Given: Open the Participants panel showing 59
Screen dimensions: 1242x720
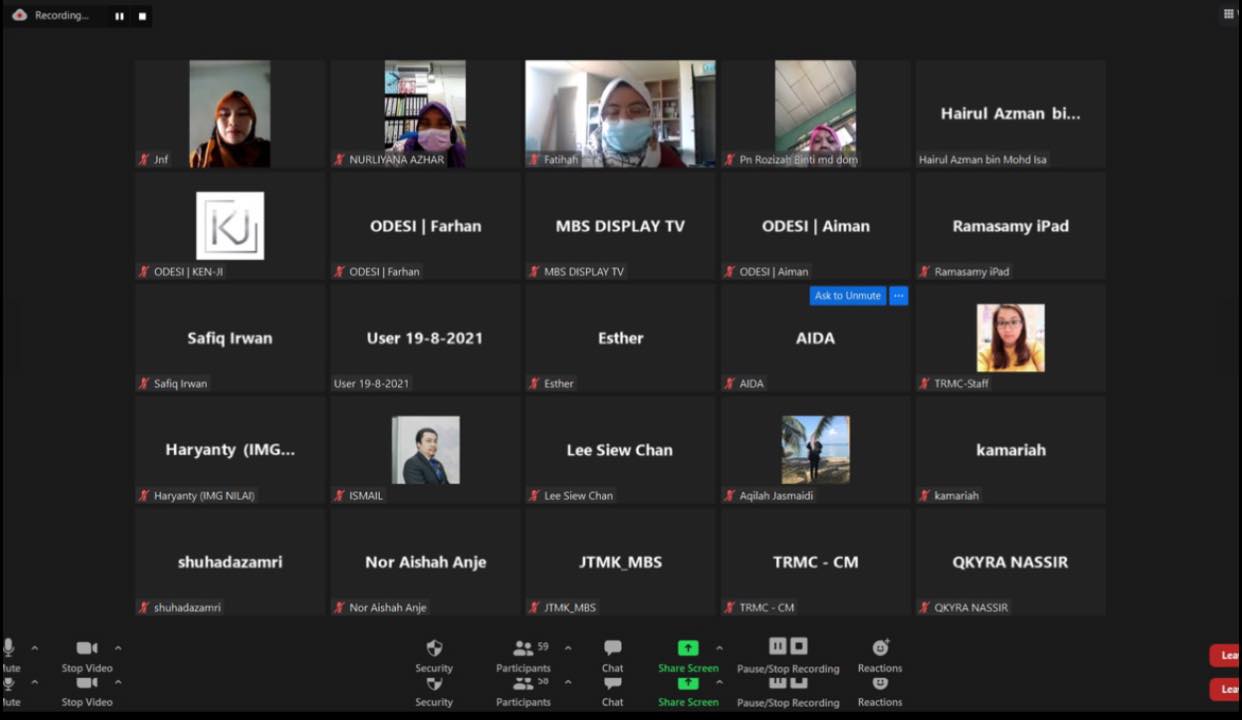Looking at the screenshot, I should (523, 655).
